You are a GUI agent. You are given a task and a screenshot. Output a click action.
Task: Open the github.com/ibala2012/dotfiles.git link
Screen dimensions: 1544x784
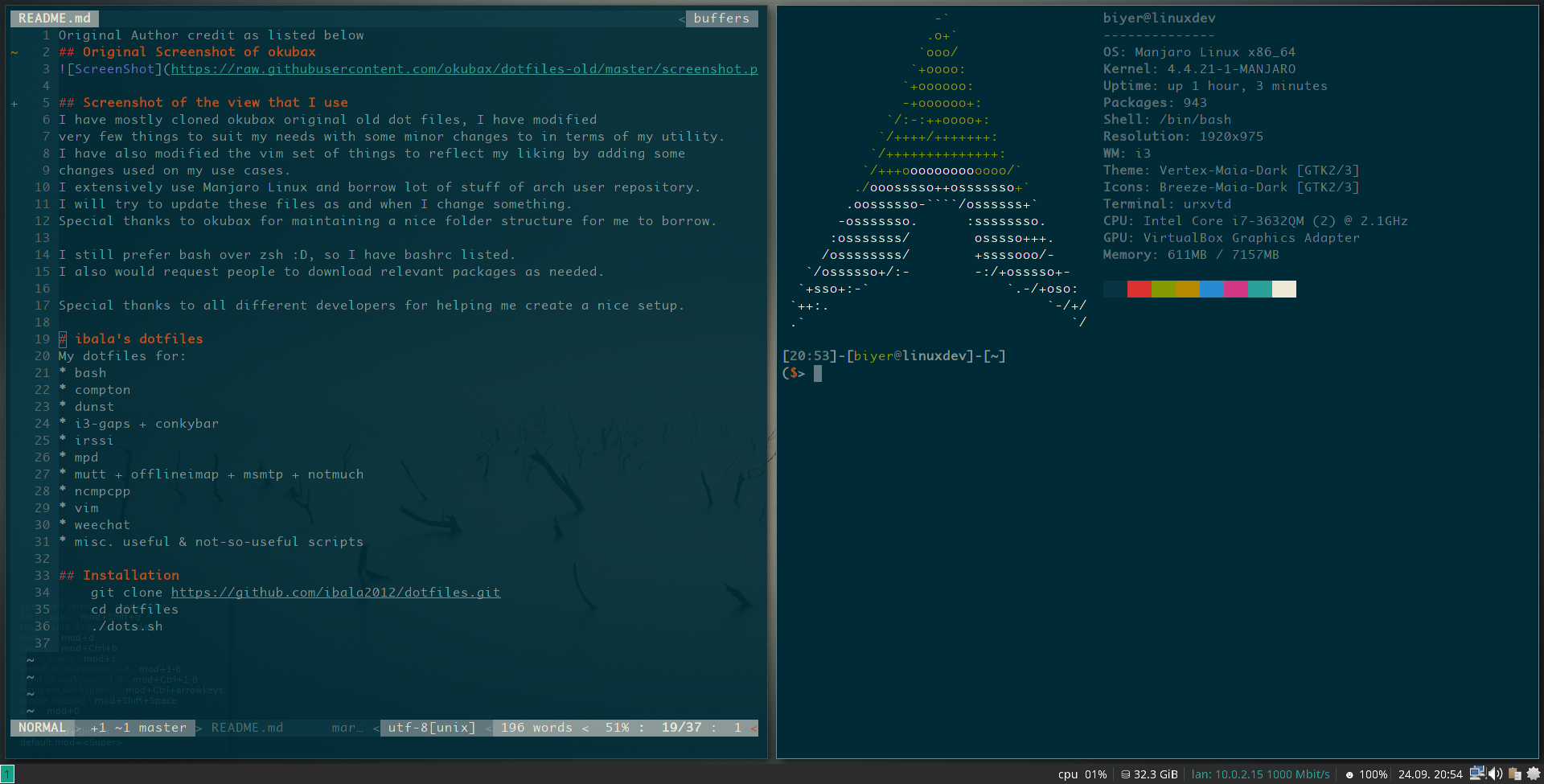pos(335,593)
